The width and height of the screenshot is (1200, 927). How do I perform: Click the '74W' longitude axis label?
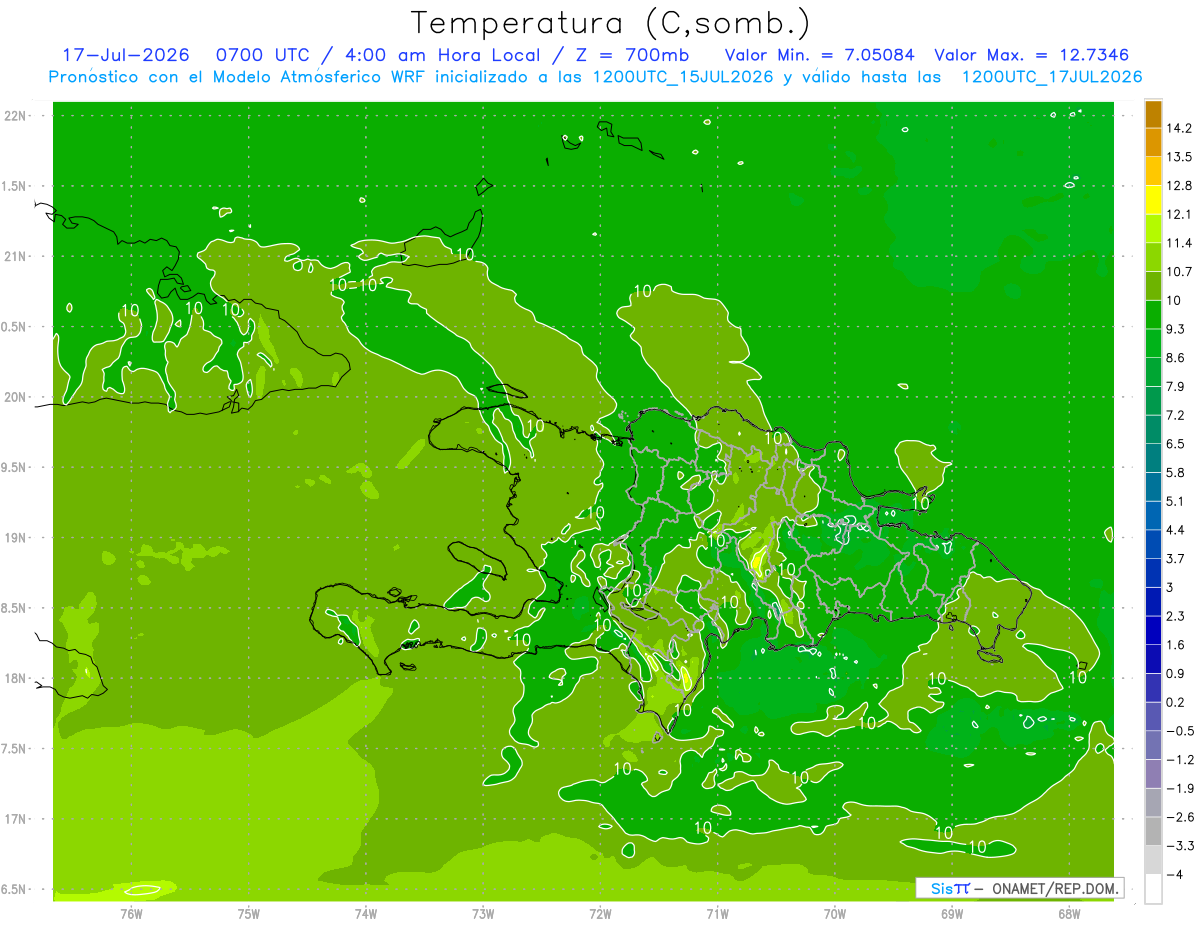pos(366,914)
